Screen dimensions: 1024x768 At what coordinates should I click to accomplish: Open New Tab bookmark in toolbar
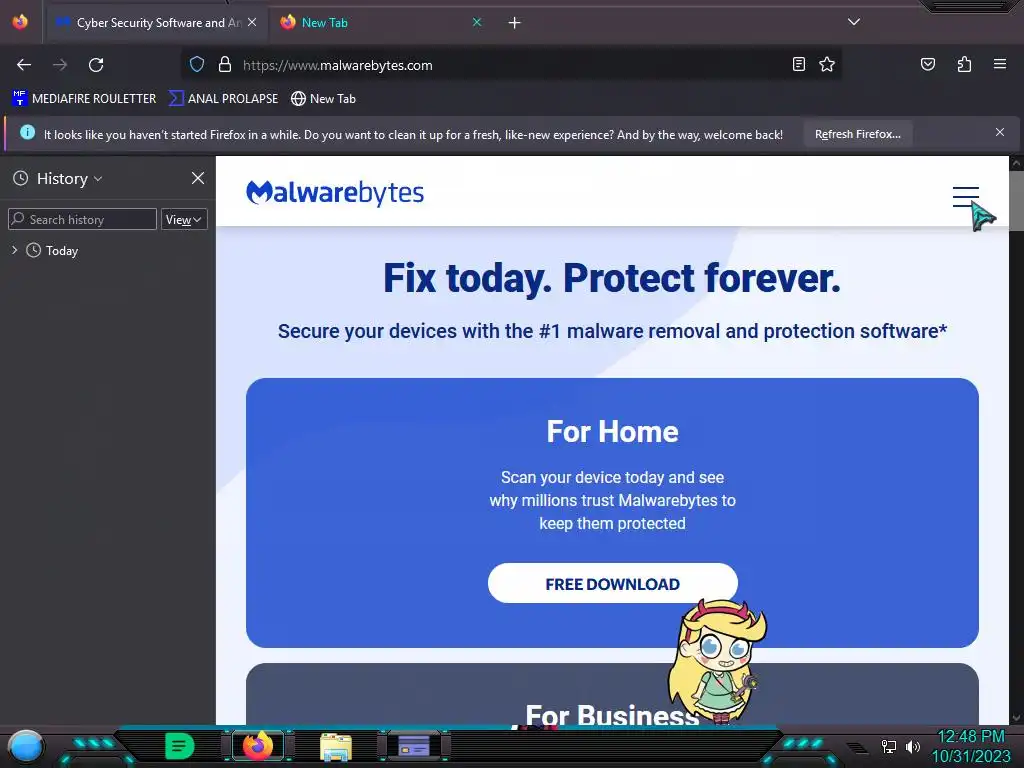324,99
